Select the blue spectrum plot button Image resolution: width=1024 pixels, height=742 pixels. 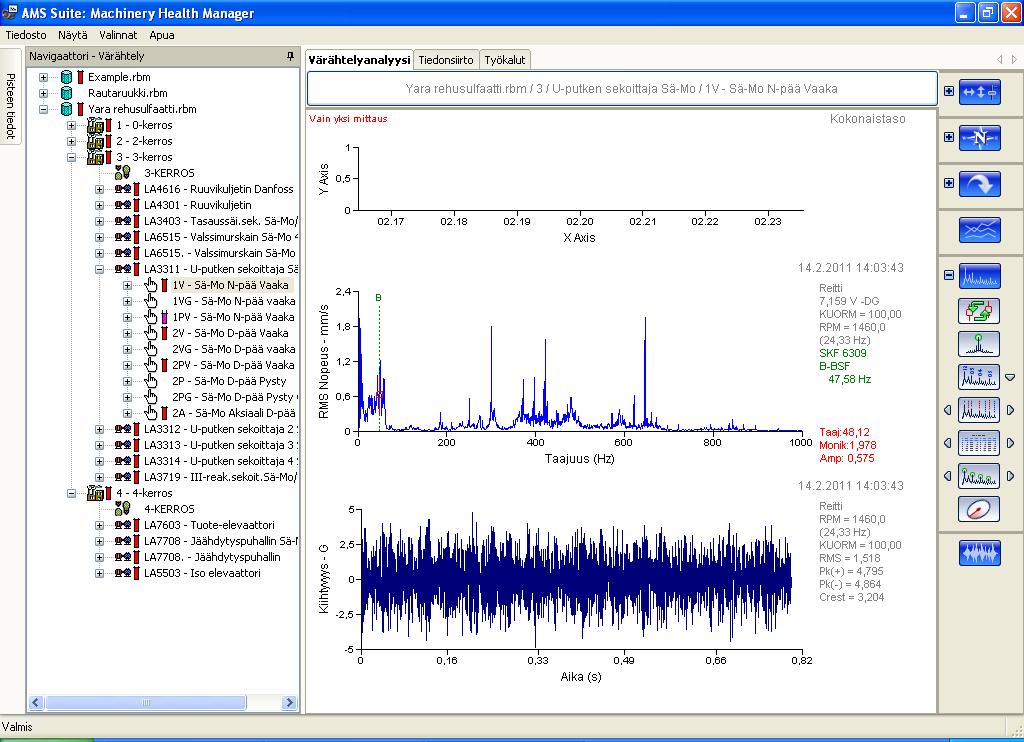pos(980,276)
